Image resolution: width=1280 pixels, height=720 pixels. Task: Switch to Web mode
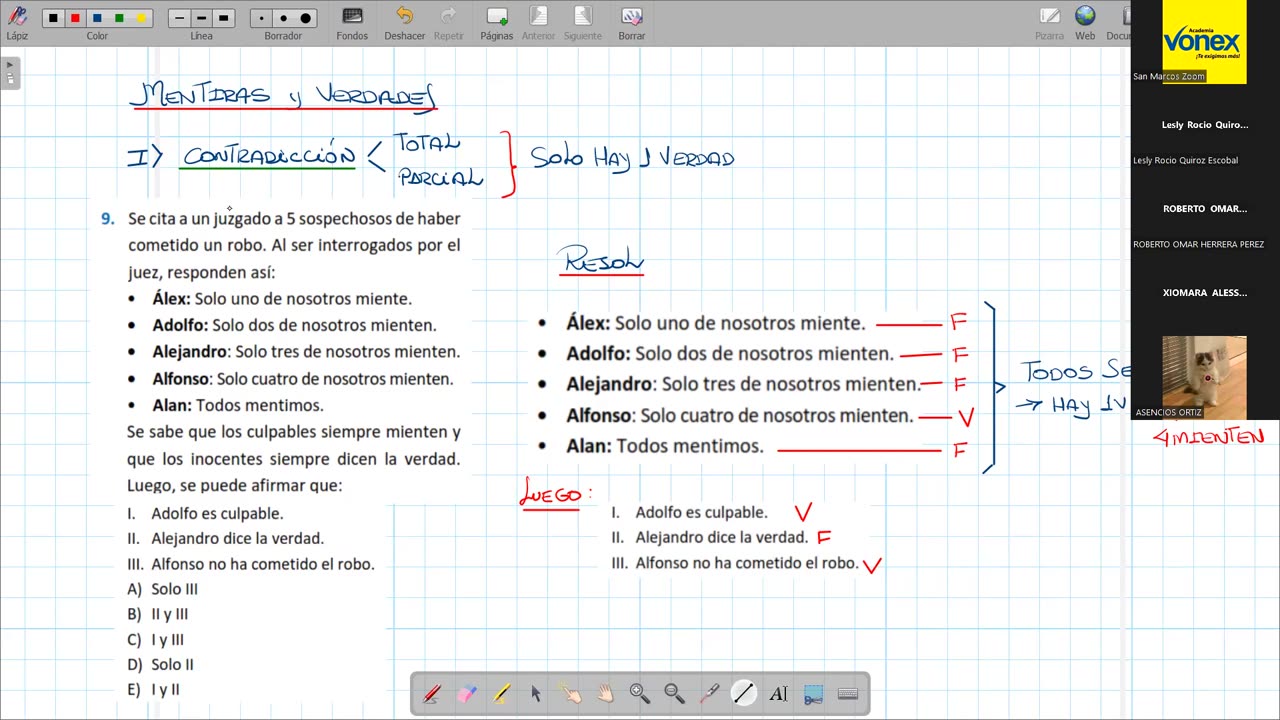coord(1085,22)
